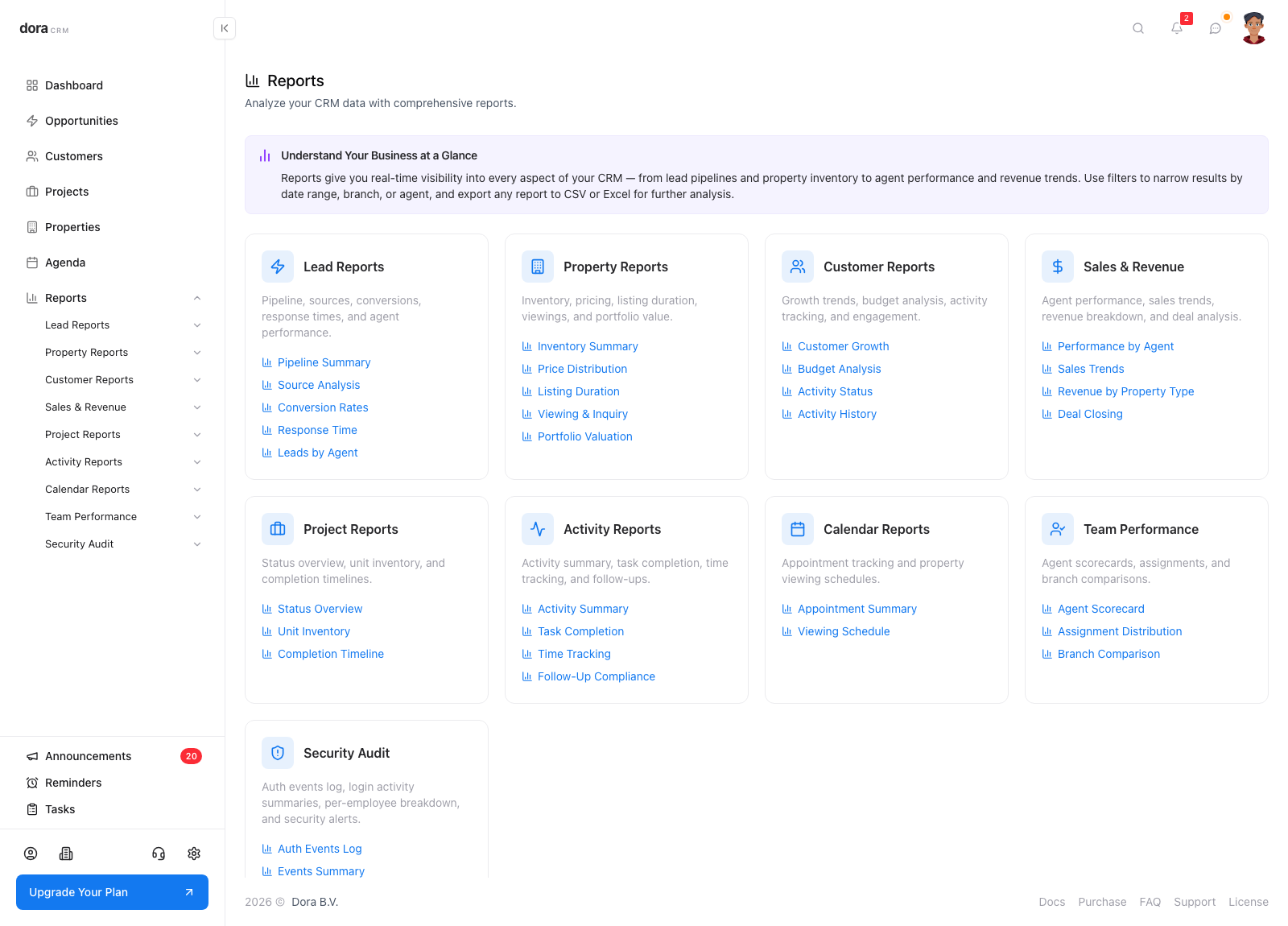Open the Follow-Up Compliance report link
Image resolution: width=1288 pixels, height=926 pixels.
pyautogui.click(x=588, y=676)
